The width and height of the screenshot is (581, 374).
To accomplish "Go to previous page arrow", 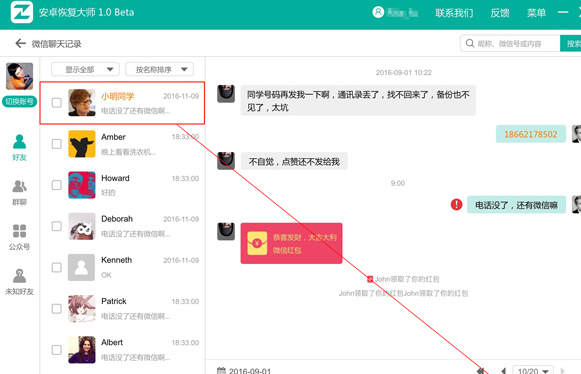I will point(504,370).
